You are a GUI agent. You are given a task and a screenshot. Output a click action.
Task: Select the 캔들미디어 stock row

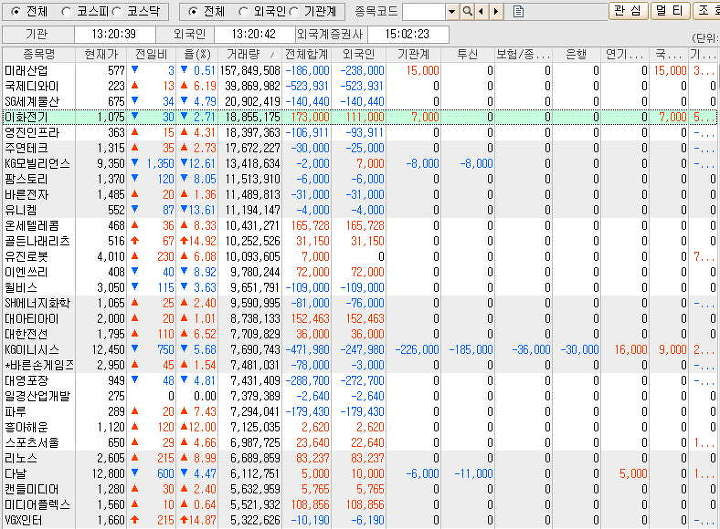pyautogui.click(x=360, y=489)
